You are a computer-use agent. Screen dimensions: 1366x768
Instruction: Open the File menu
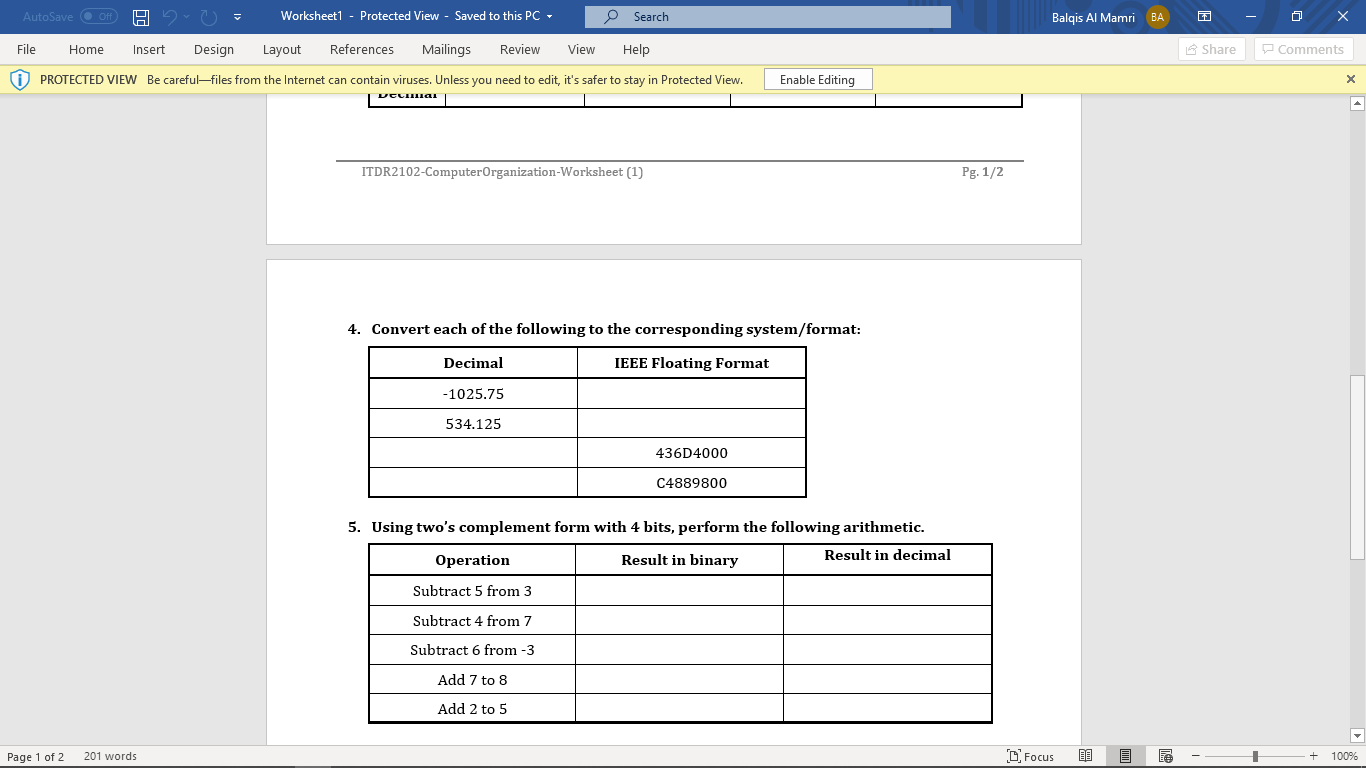tap(26, 49)
